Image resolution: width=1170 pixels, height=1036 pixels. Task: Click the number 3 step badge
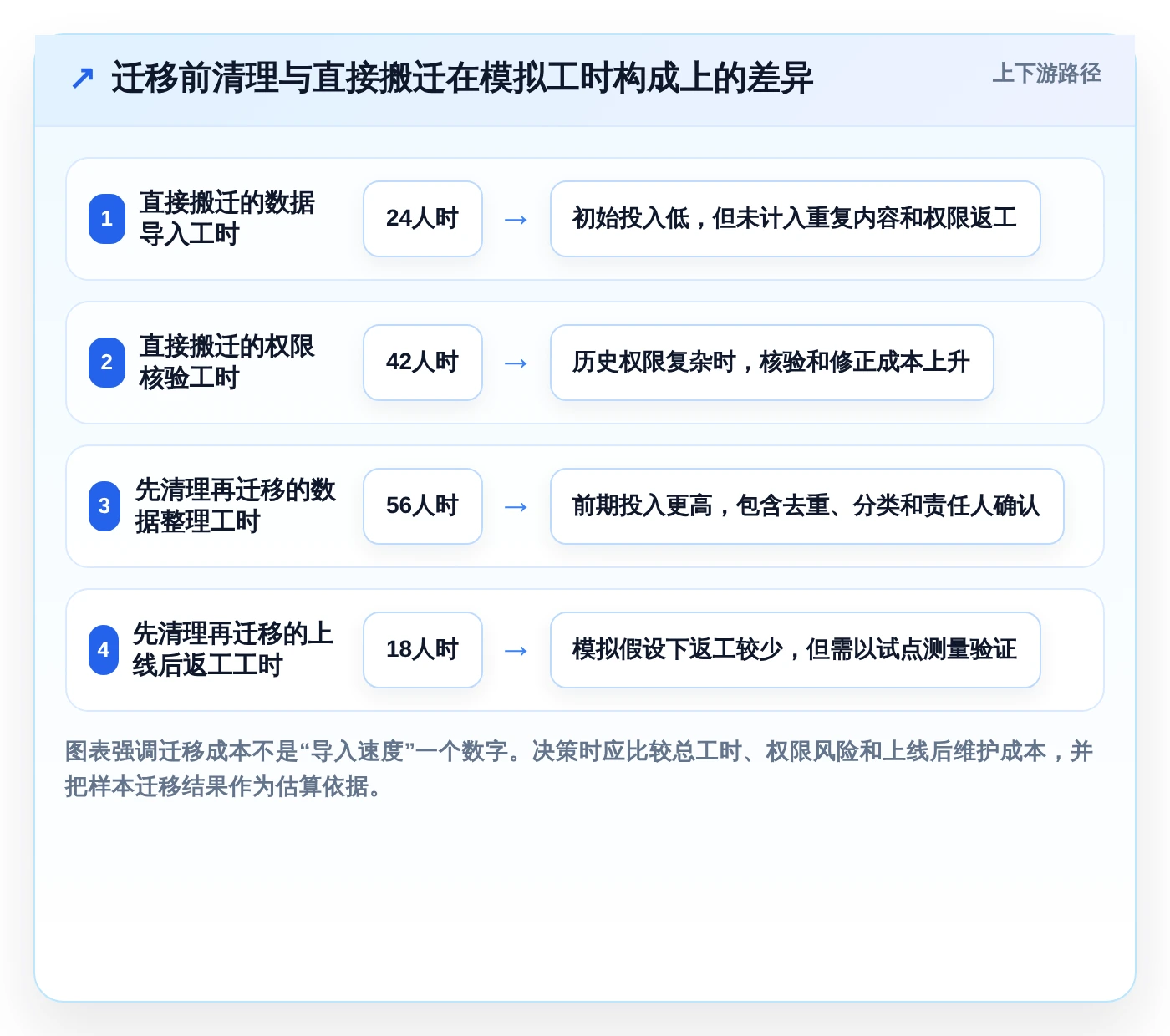pos(104,506)
